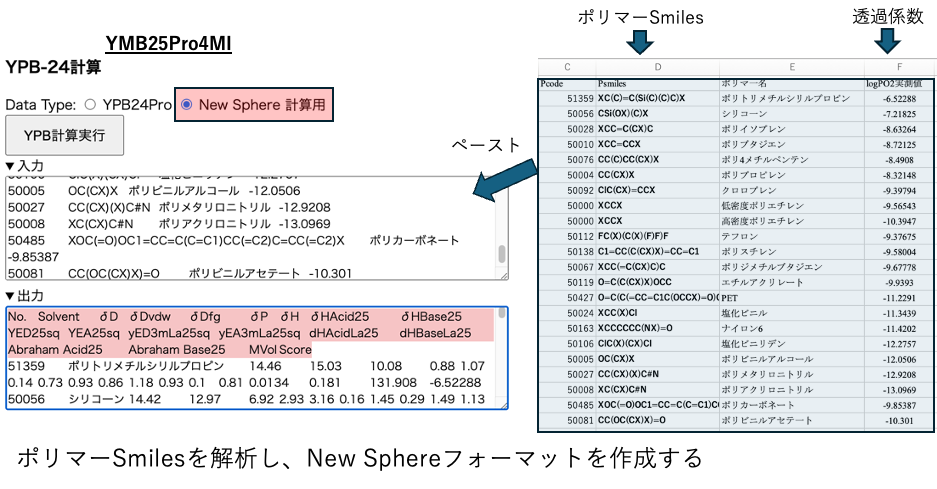The height and width of the screenshot is (489, 937).
Task: Select spreadsheet column C header
Action: (x=567, y=67)
